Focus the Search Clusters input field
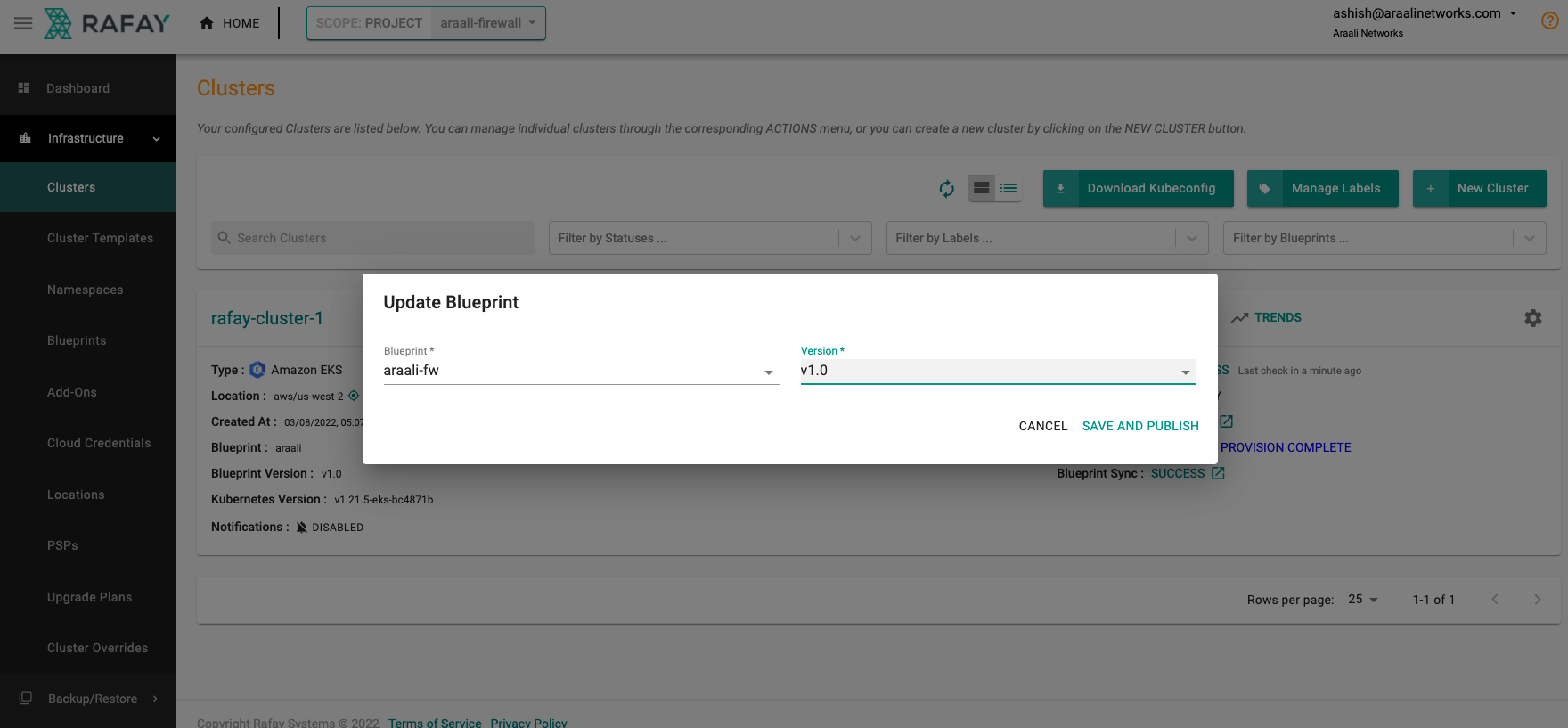Screen dimensions: 1568x728 coord(372,238)
